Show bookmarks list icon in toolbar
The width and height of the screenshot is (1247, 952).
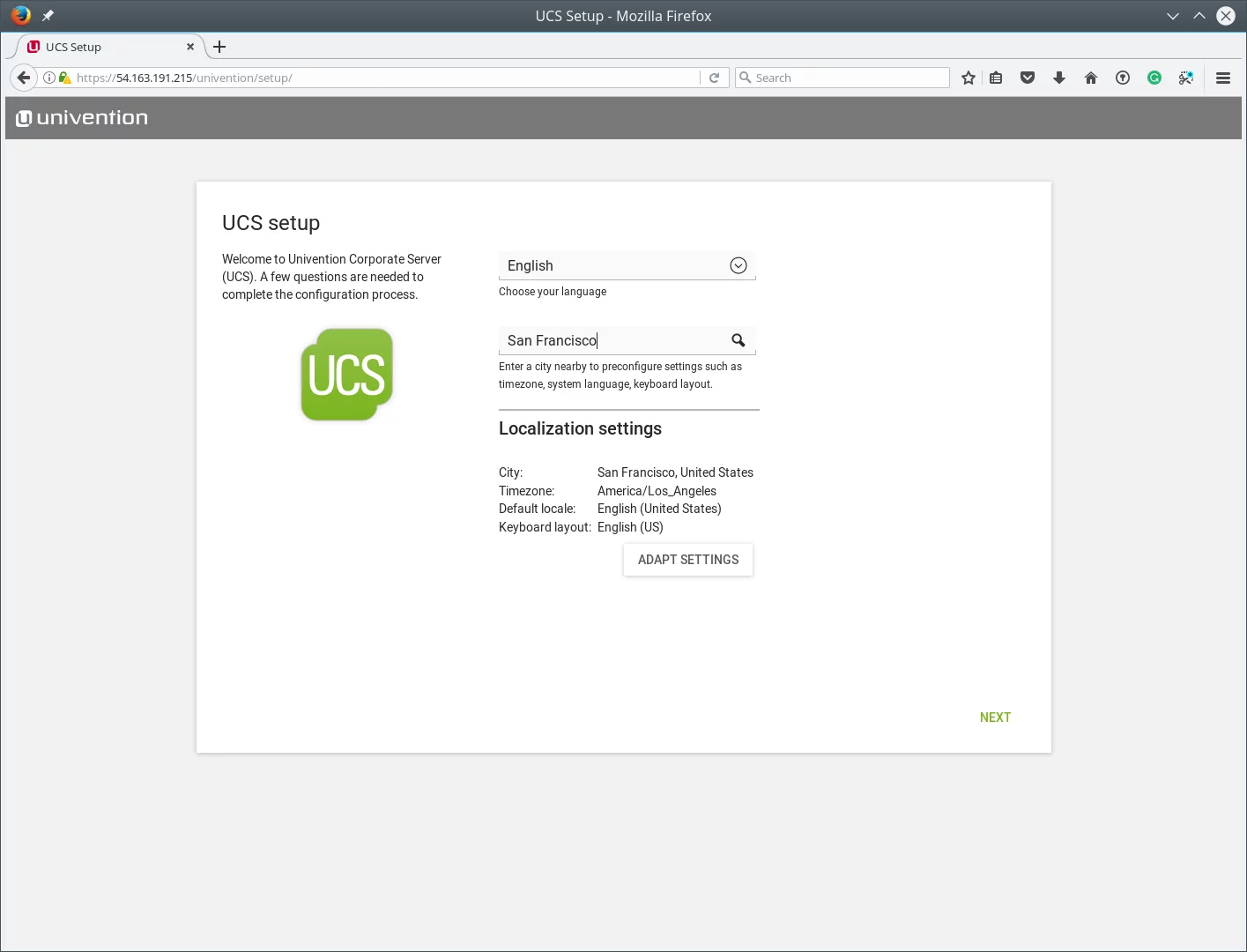(x=996, y=78)
